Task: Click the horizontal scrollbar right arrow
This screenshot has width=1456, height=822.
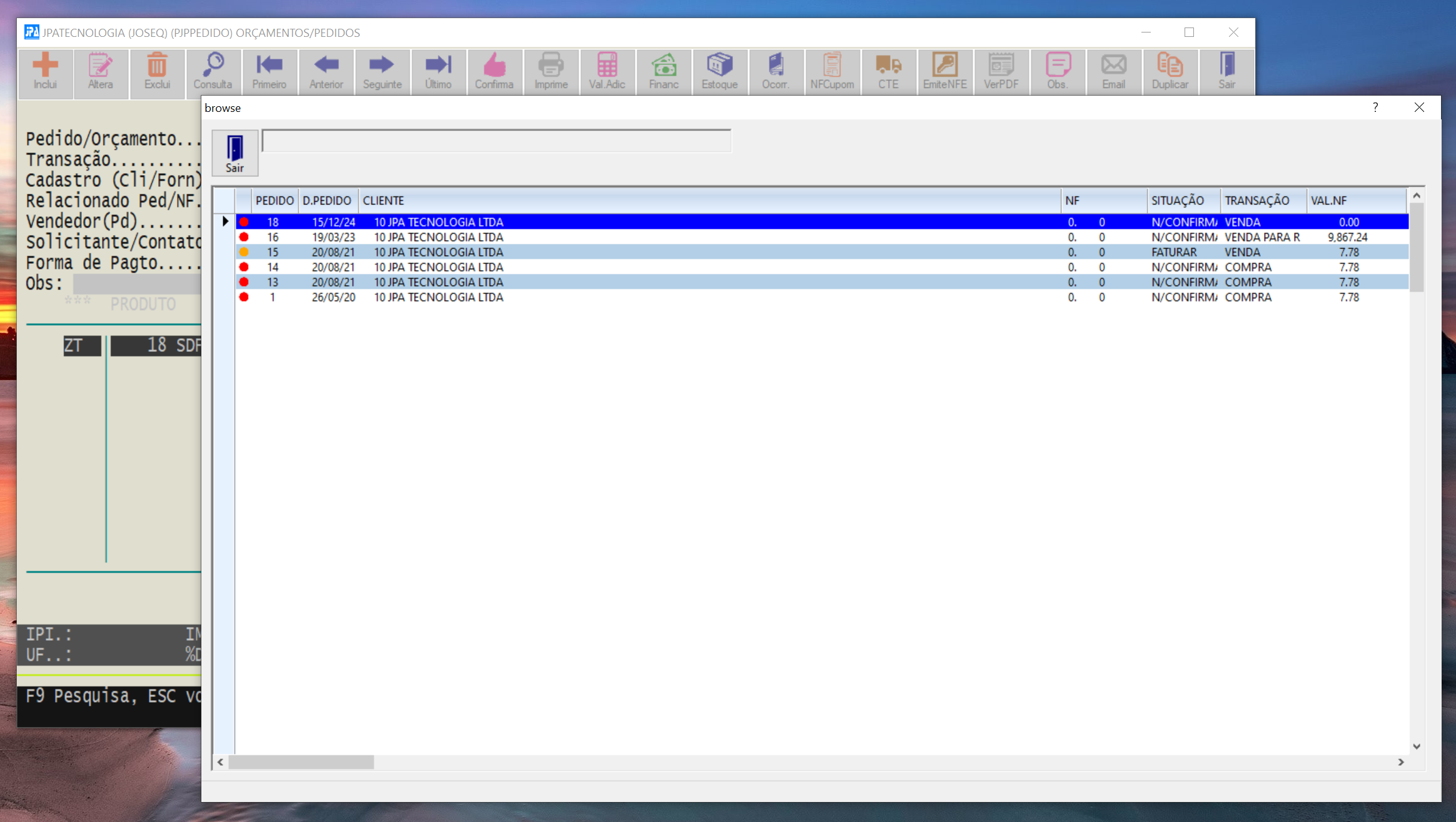Action: (1401, 762)
